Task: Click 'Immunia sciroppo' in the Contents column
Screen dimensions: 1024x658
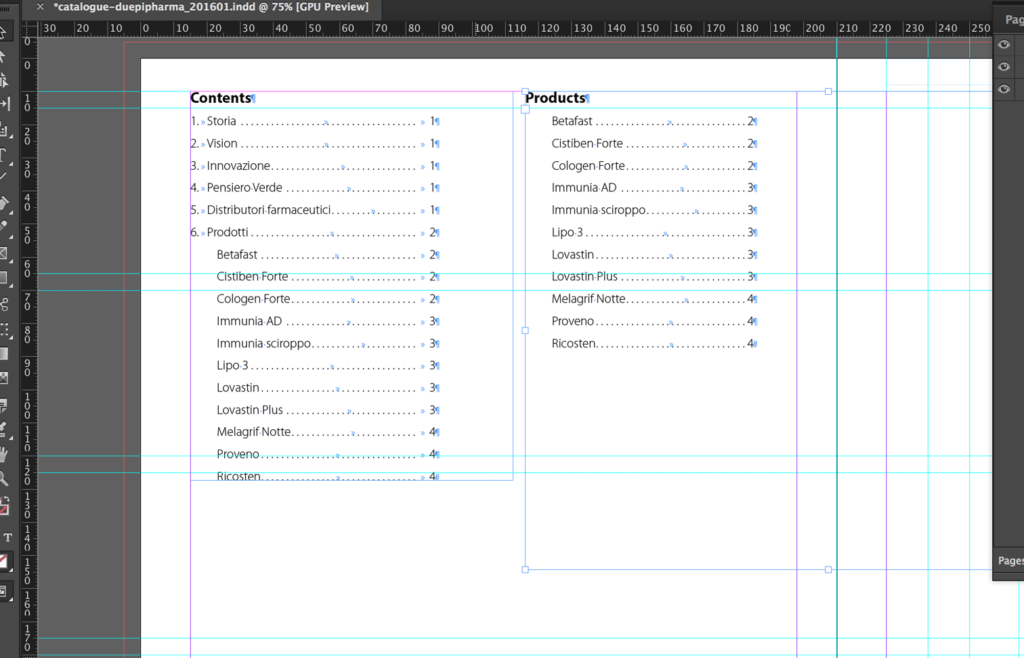Action: tap(264, 343)
